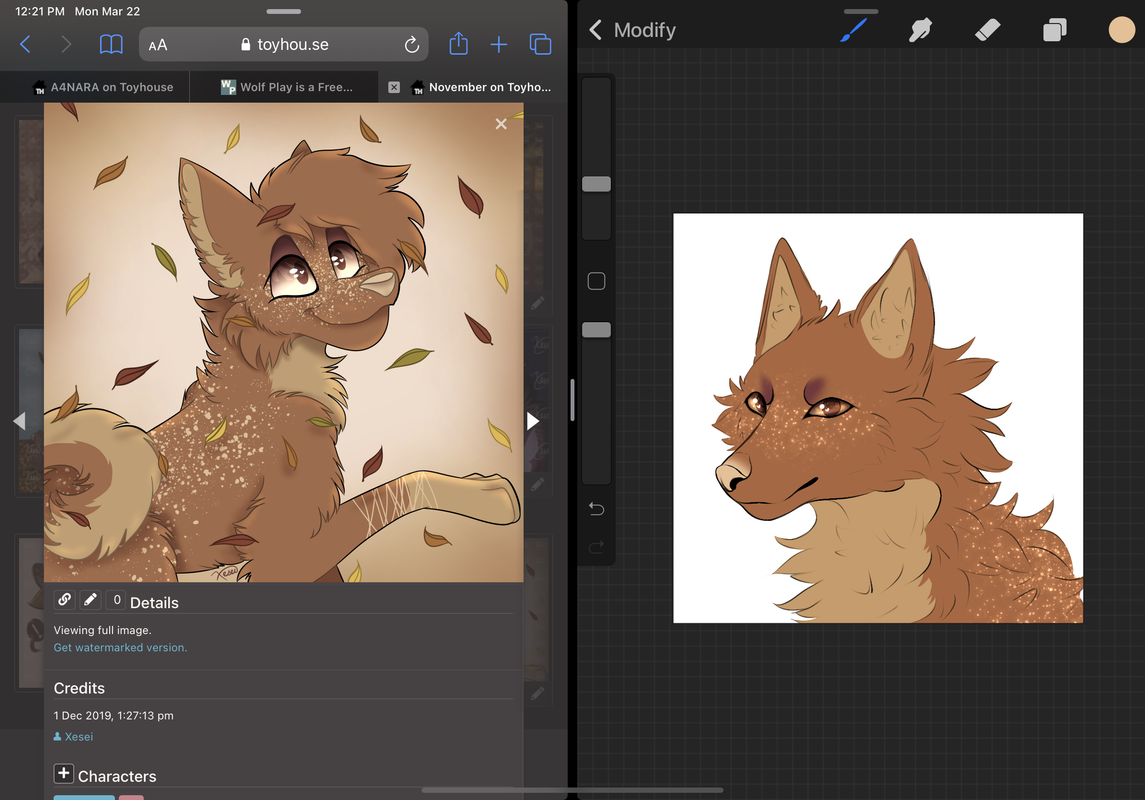Viewport: 1145px width, 800px height.
Task: Click Get watermarked version link
Action: tap(120, 647)
